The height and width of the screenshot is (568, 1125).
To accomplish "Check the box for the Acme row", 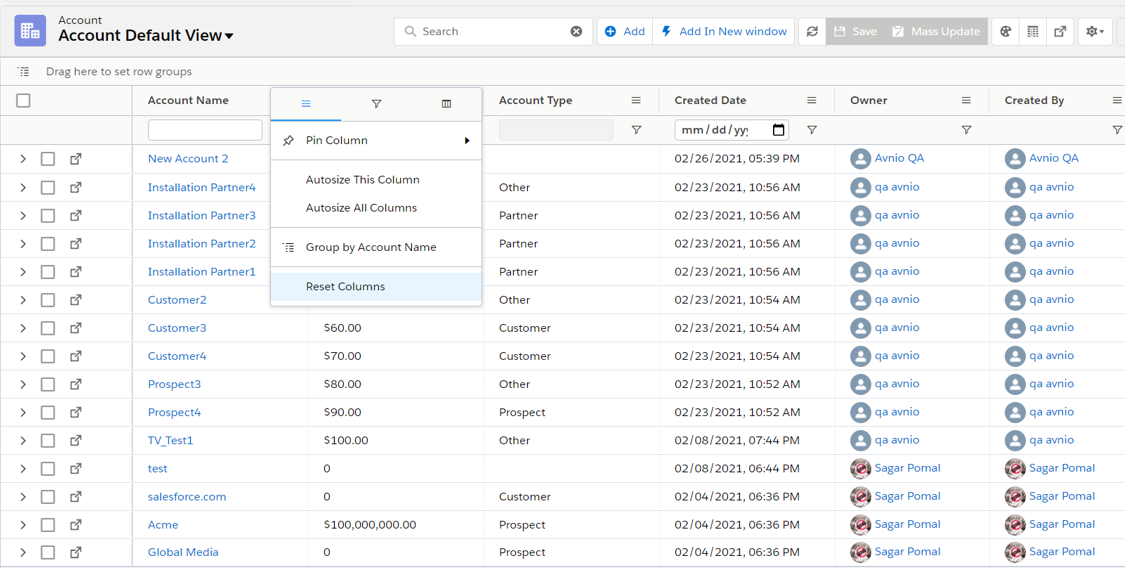I will [48, 525].
